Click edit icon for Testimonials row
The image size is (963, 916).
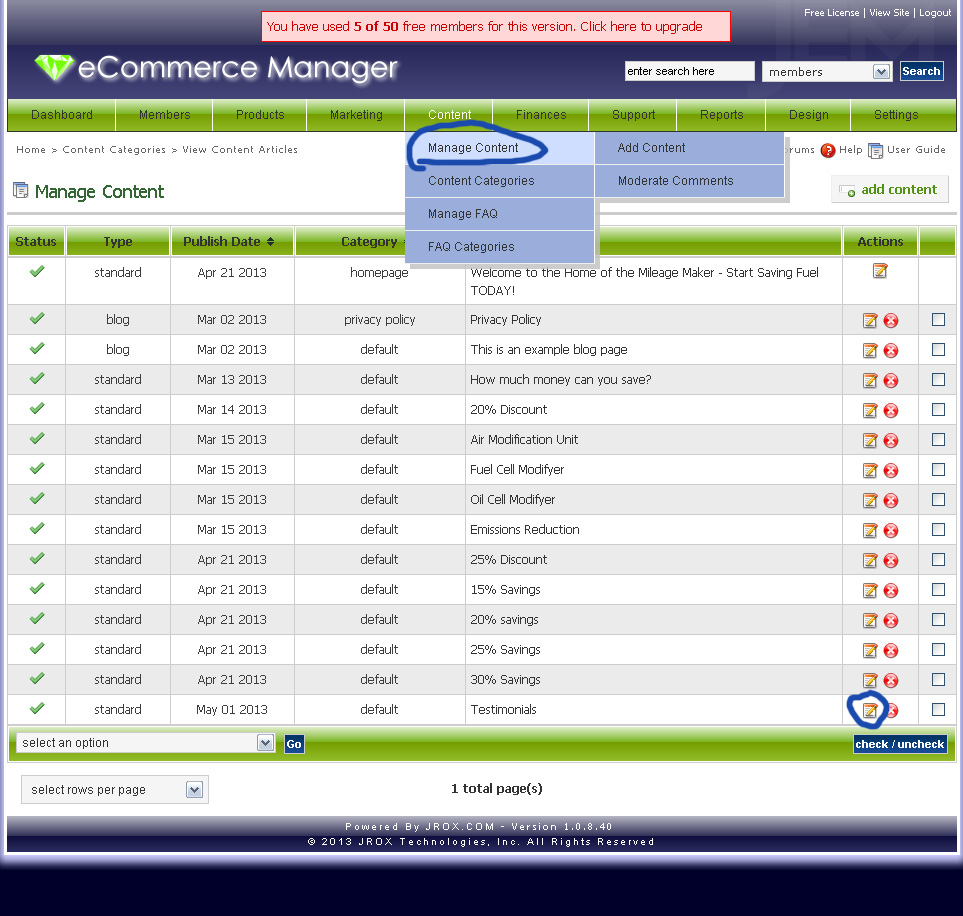click(x=870, y=710)
